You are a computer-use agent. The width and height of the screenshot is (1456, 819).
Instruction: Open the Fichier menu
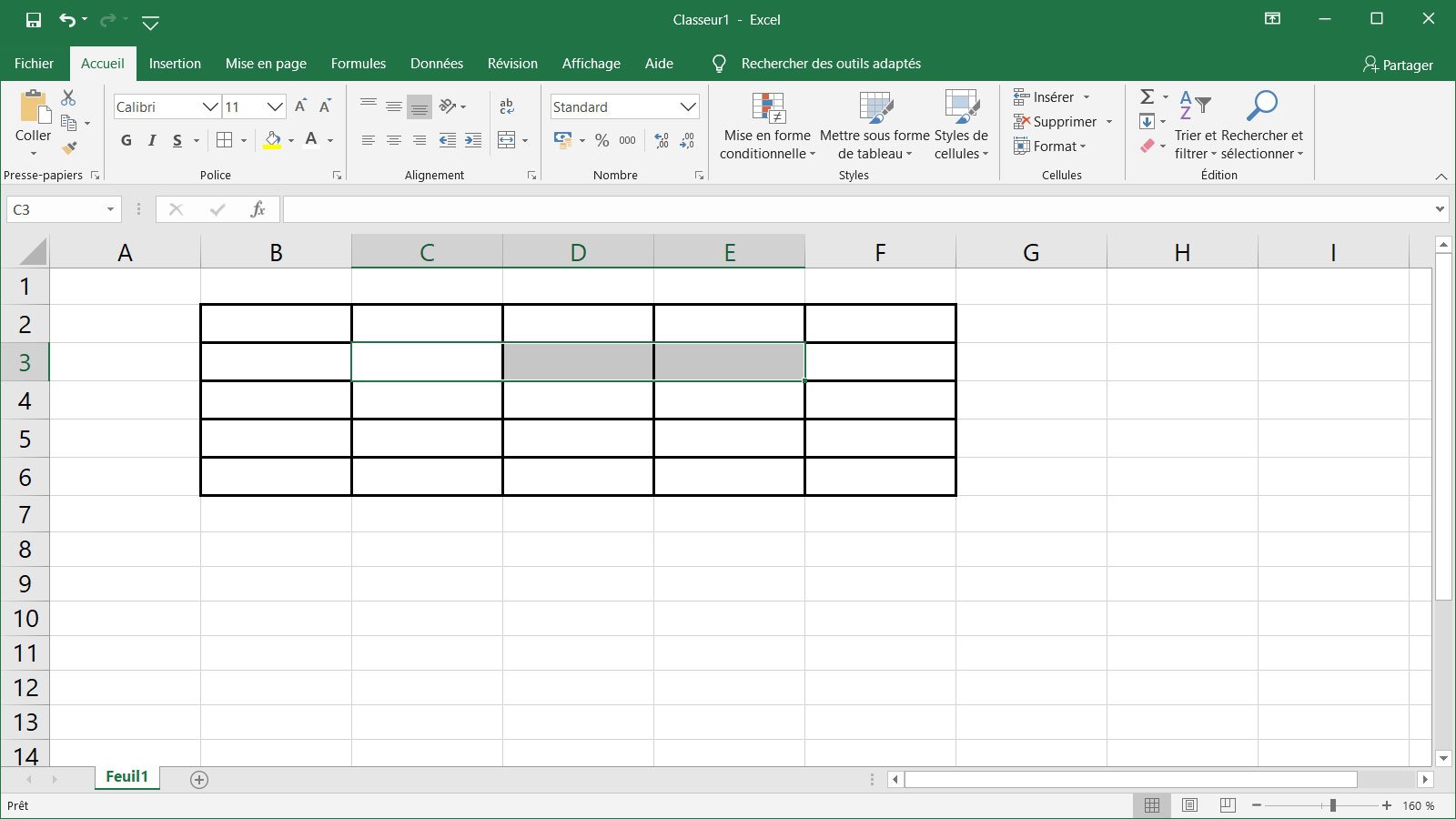(x=34, y=64)
